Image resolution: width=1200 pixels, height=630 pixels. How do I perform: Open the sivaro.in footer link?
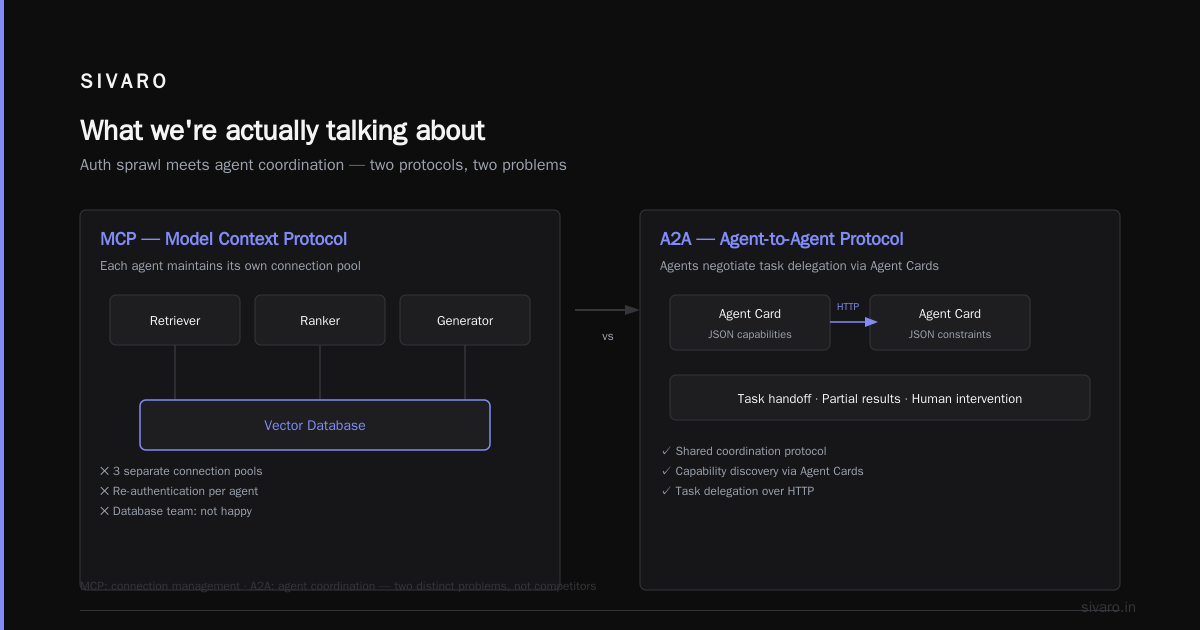[1108, 607]
